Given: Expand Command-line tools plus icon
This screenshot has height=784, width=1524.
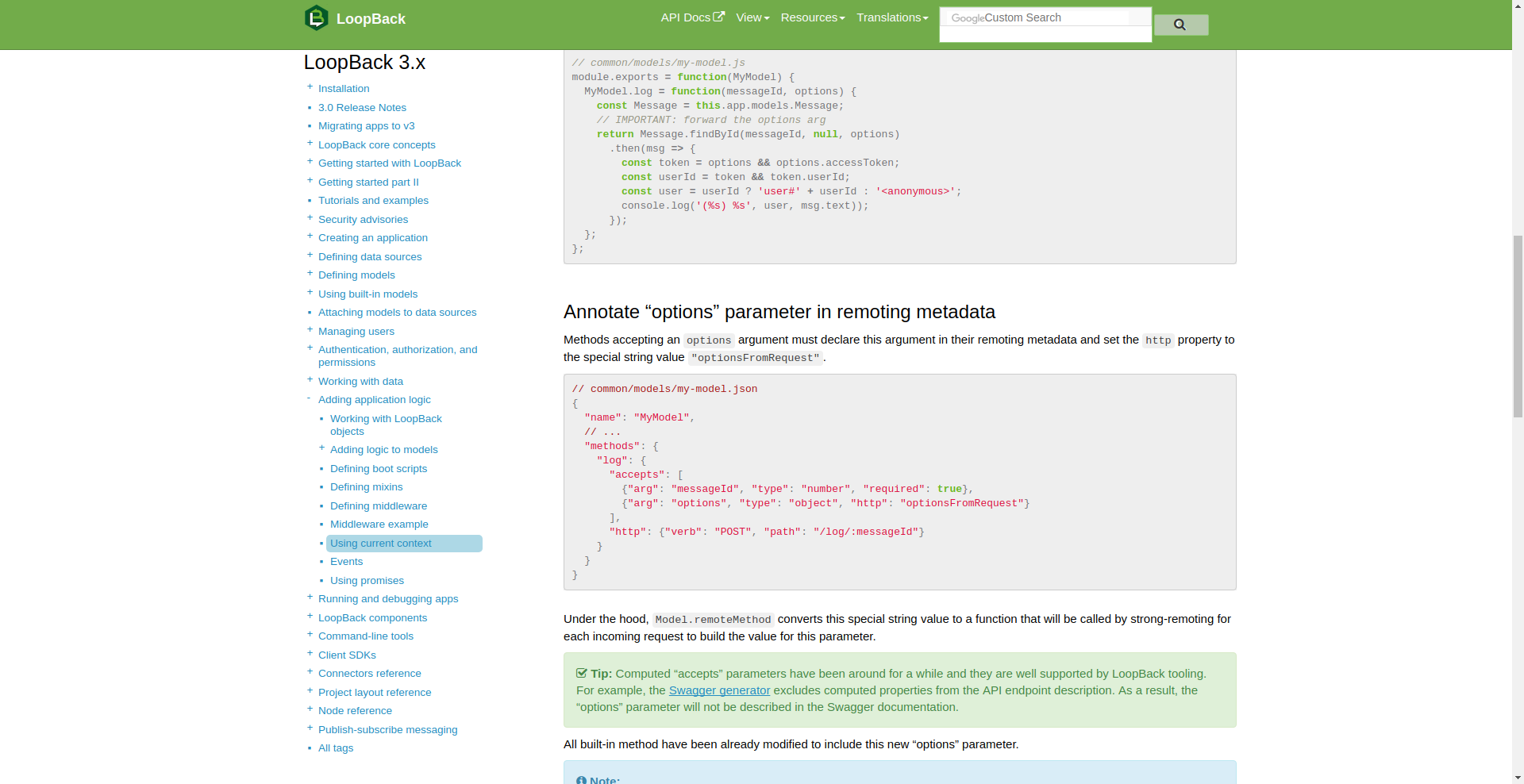Looking at the screenshot, I should point(310,635).
